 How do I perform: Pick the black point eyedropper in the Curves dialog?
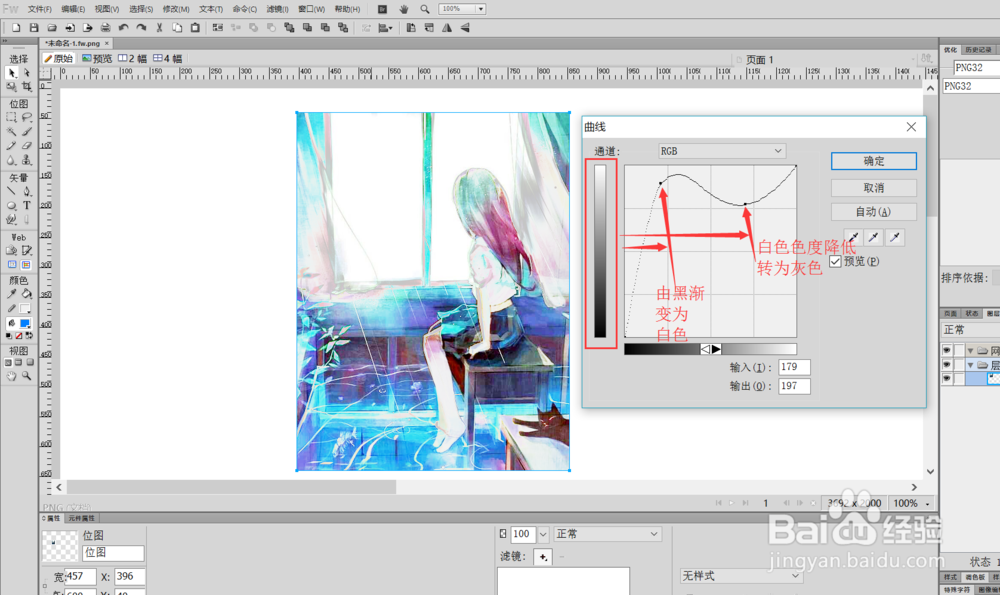click(853, 238)
